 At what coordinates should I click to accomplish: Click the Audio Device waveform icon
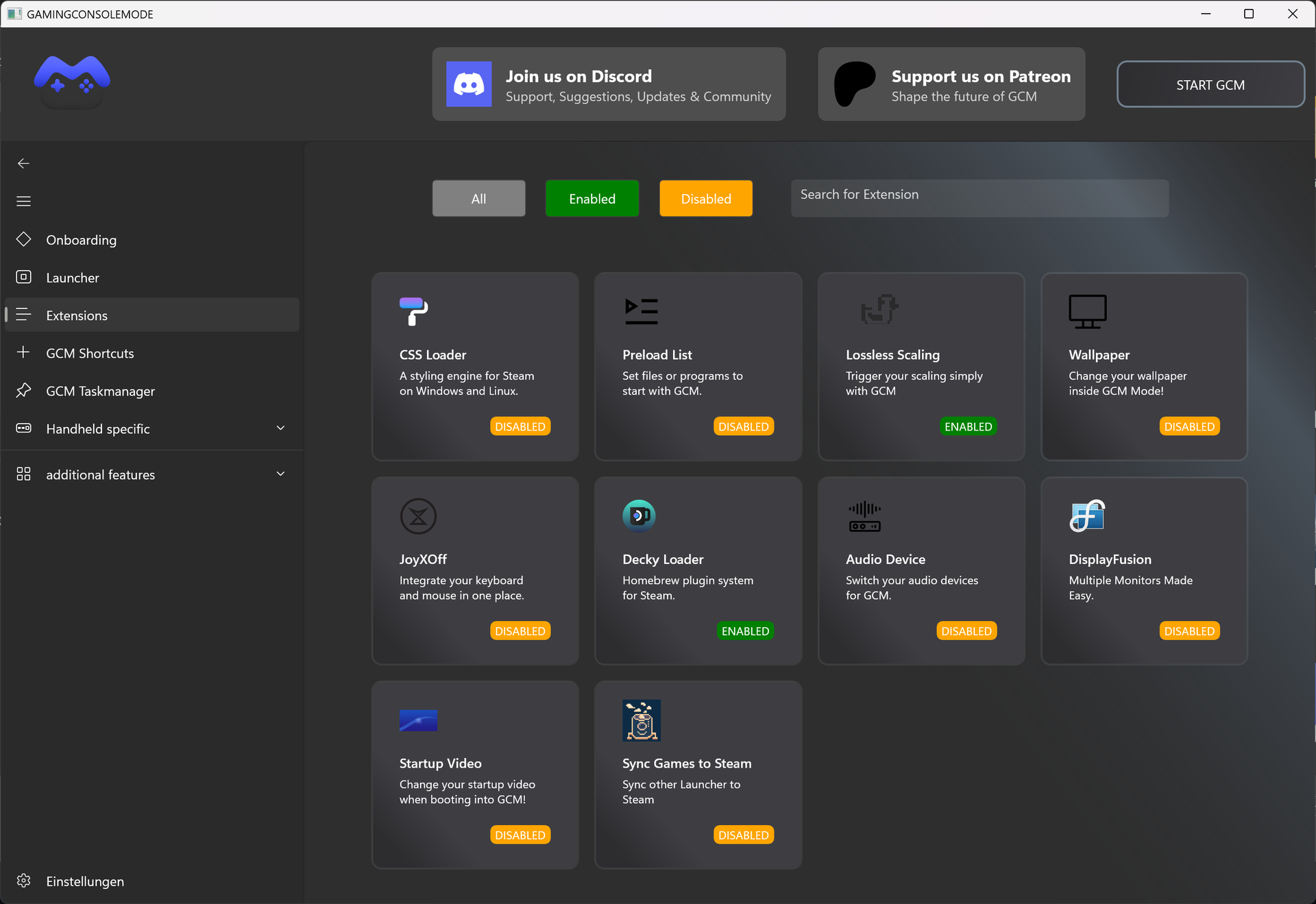pos(864,516)
